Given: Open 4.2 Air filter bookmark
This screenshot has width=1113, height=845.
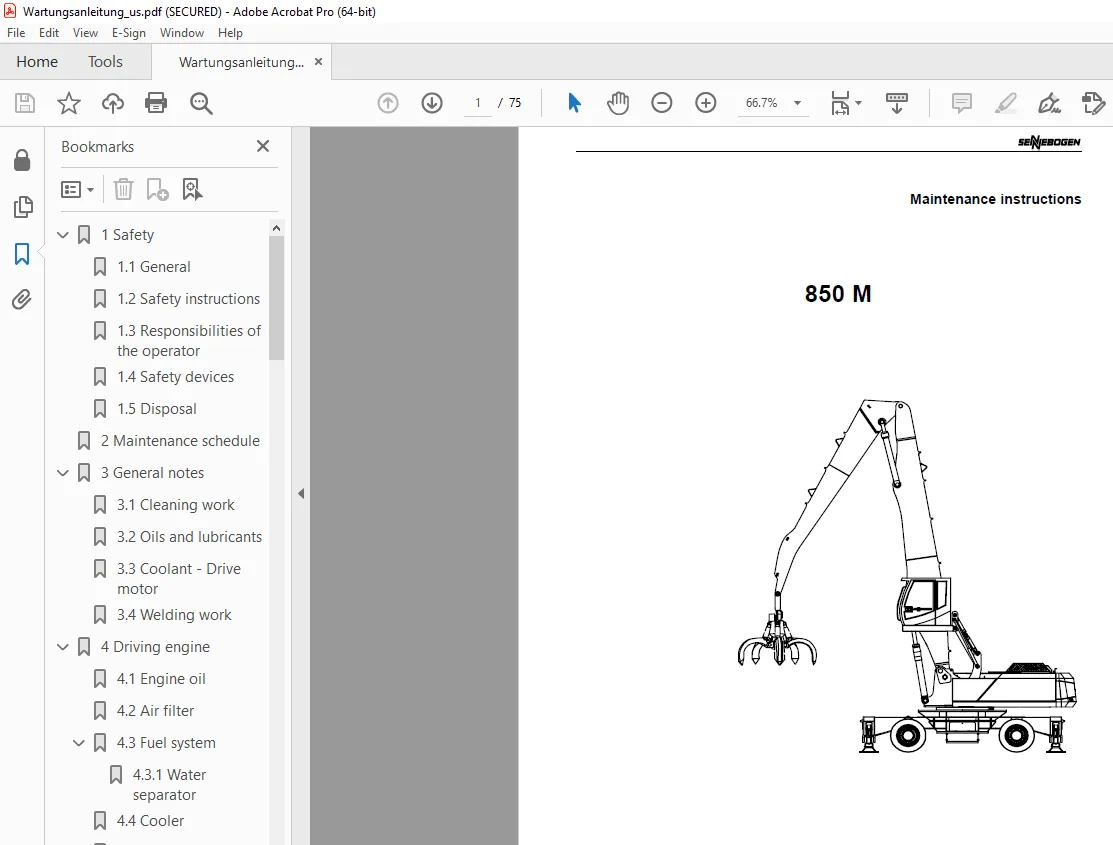Looking at the screenshot, I should point(155,711).
